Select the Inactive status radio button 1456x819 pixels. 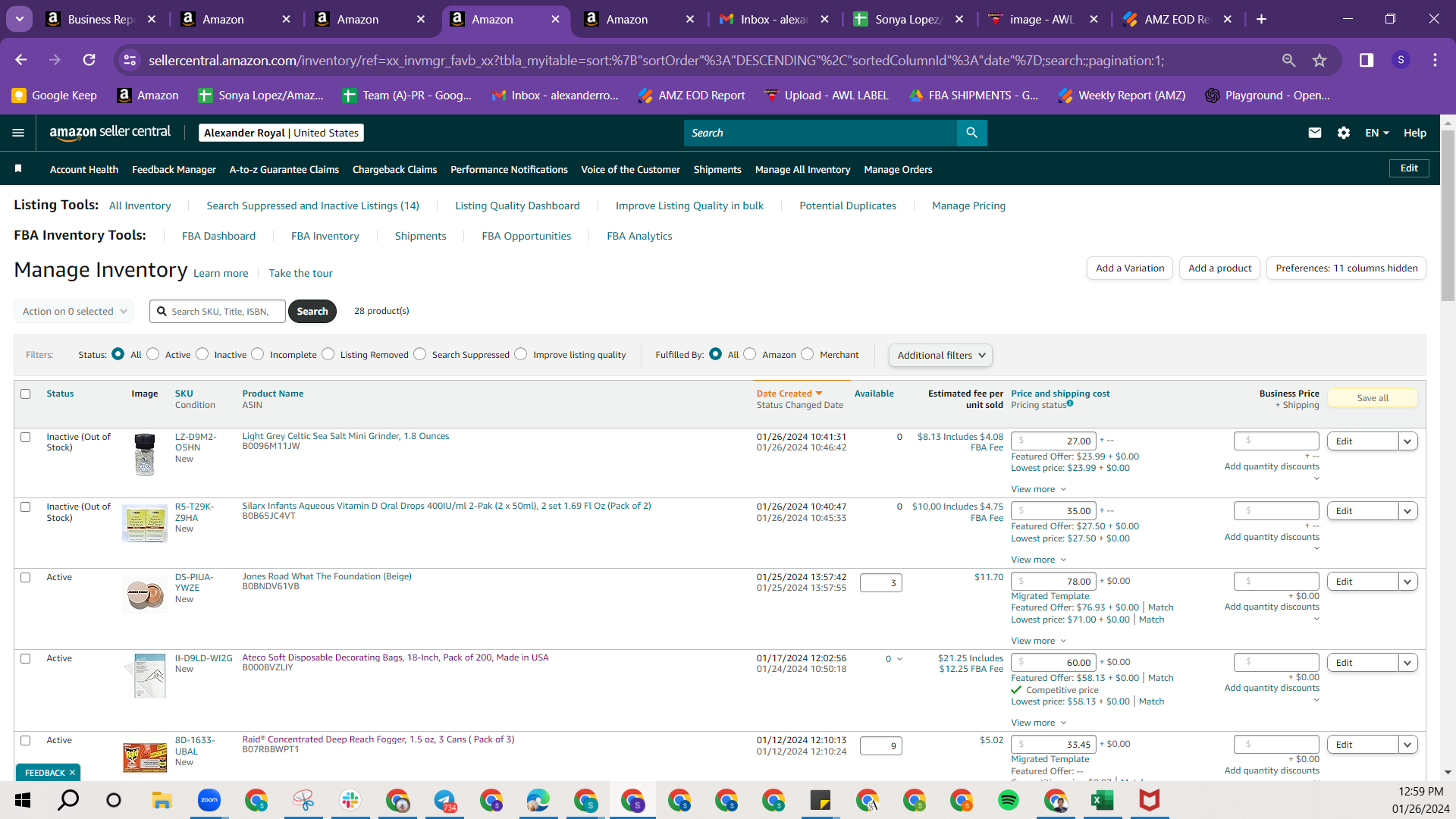[202, 354]
